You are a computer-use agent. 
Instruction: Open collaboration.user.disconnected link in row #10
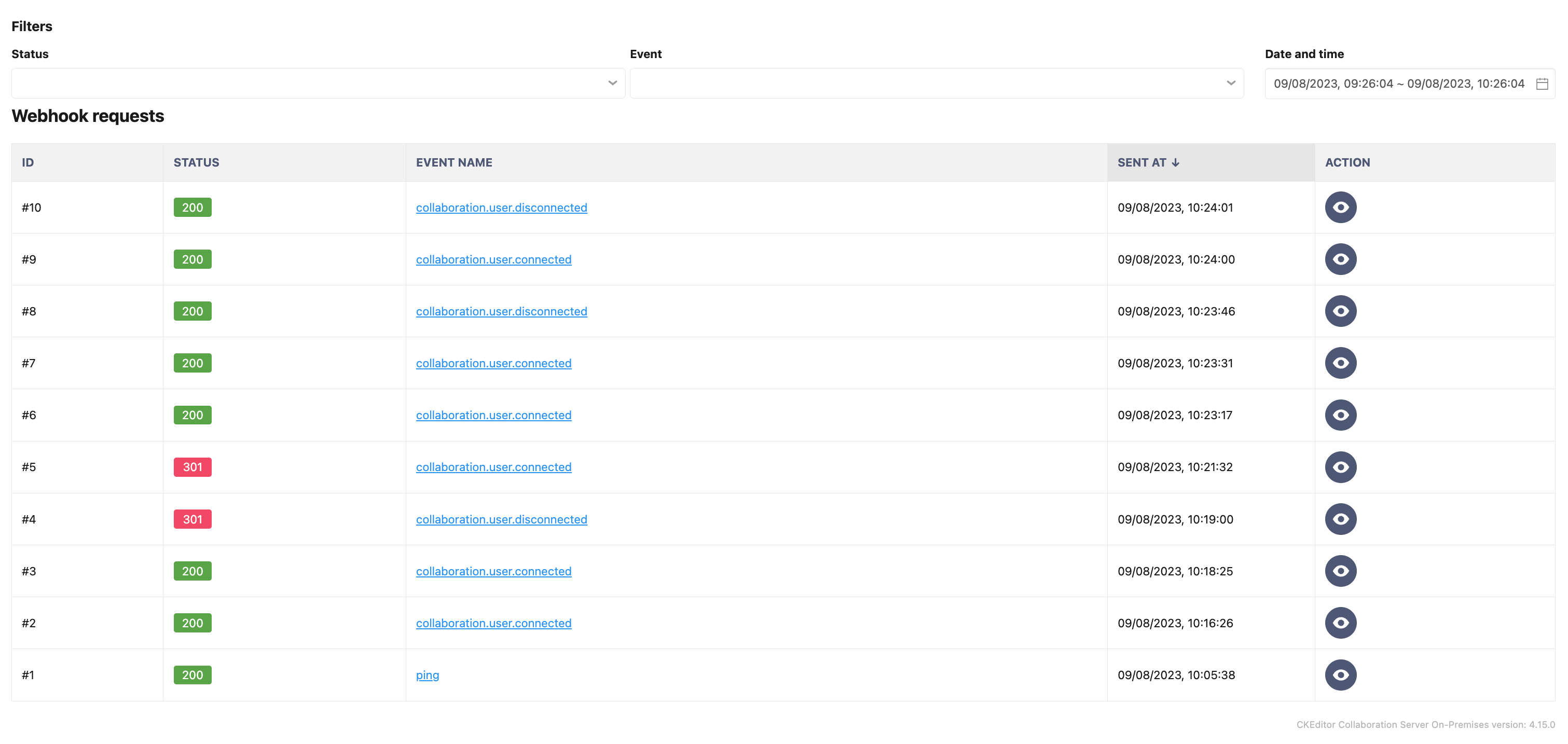502,208
